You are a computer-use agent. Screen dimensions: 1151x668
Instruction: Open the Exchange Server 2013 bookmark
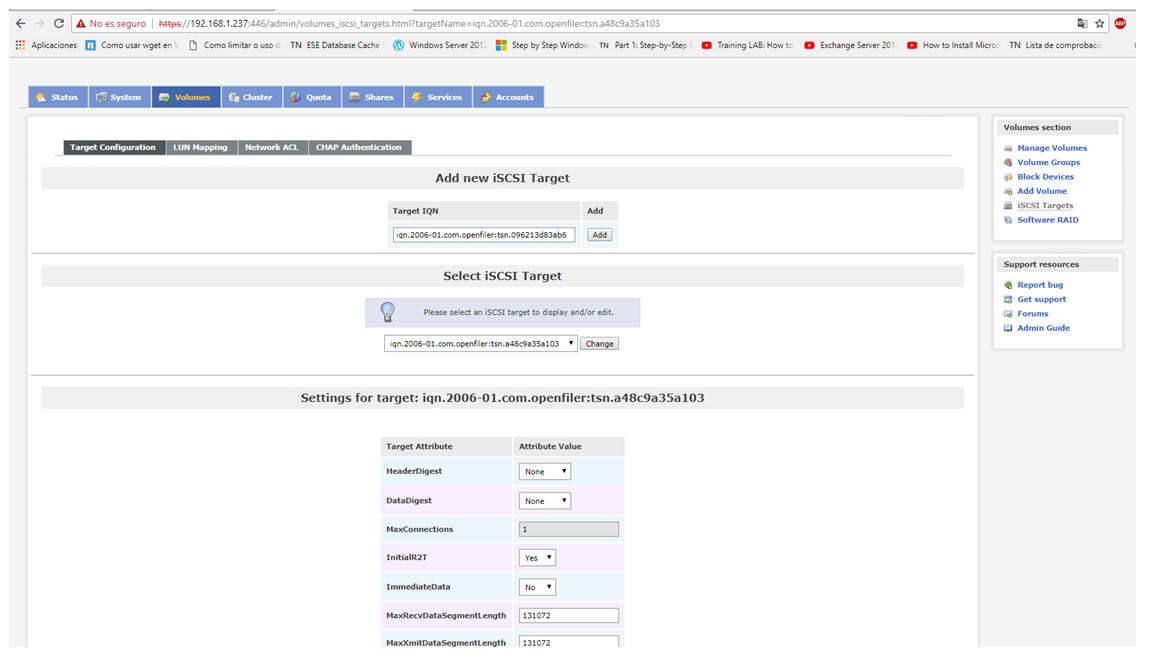[850, 45]
